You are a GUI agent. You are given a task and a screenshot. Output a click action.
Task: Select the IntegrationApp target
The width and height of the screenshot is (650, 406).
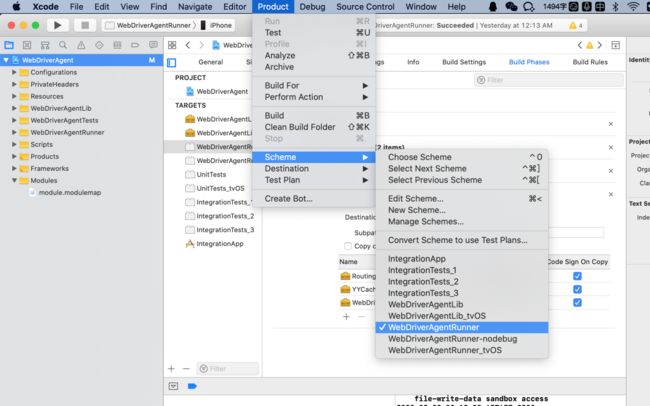[x=220, y=244]
